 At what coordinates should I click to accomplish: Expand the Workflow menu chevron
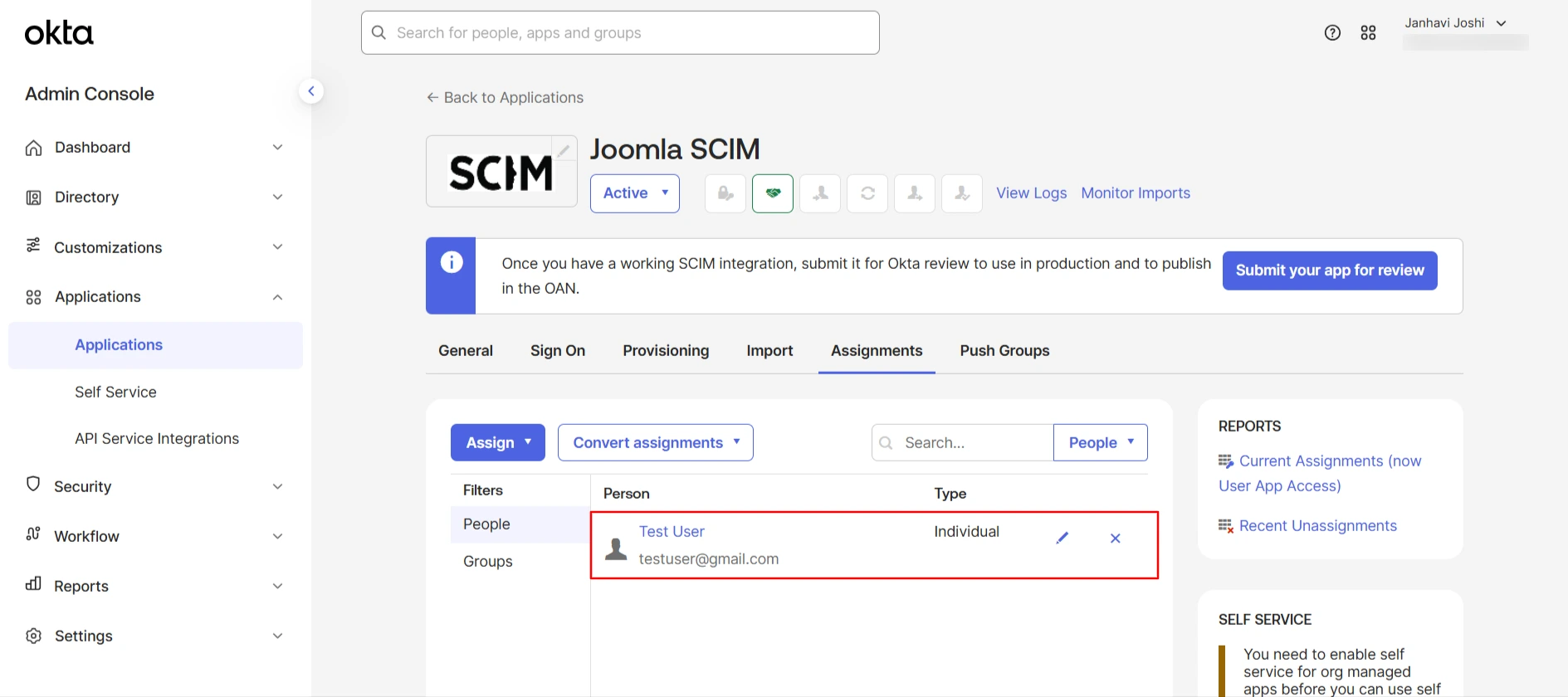coord(277,536)
